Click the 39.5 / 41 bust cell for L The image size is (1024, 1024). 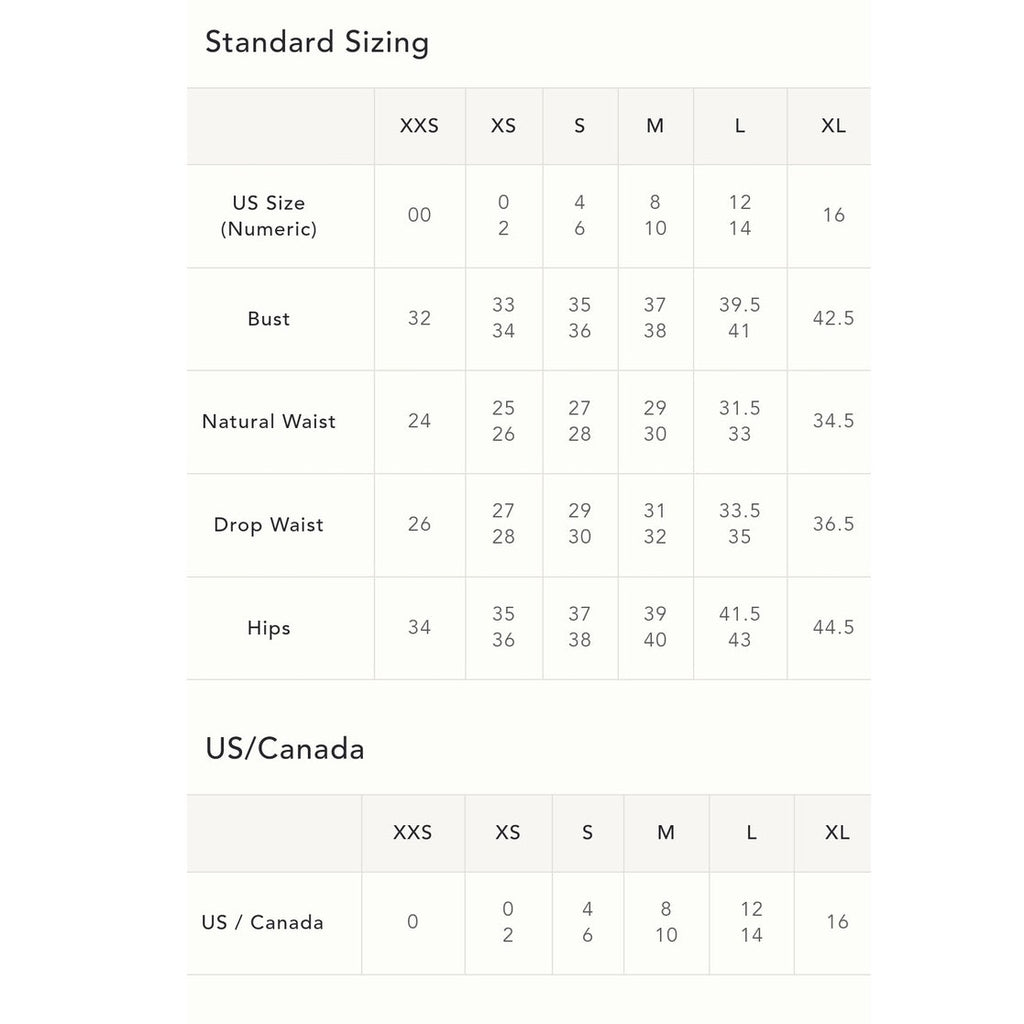point(739,318)
